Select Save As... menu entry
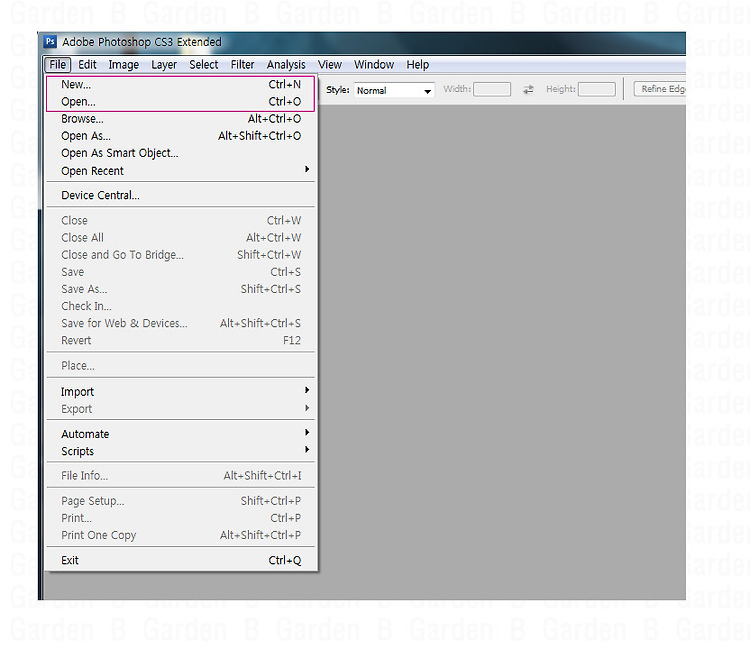Image resolution: width=750 pixels, height=649 pixels. [x=181, y=289]
